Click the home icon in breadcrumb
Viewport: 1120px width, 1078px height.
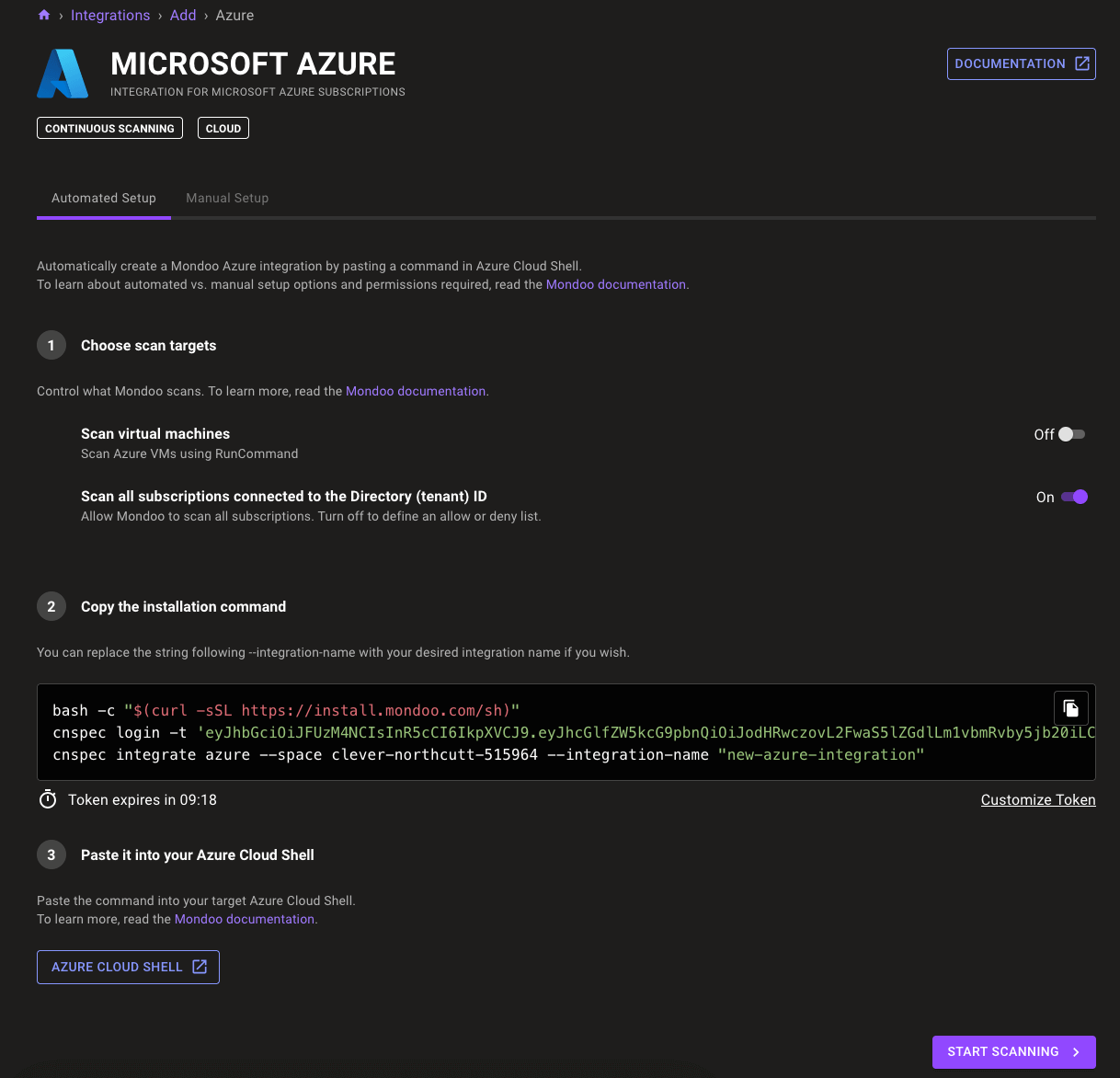pyautogui.click(x=44, y=16)
